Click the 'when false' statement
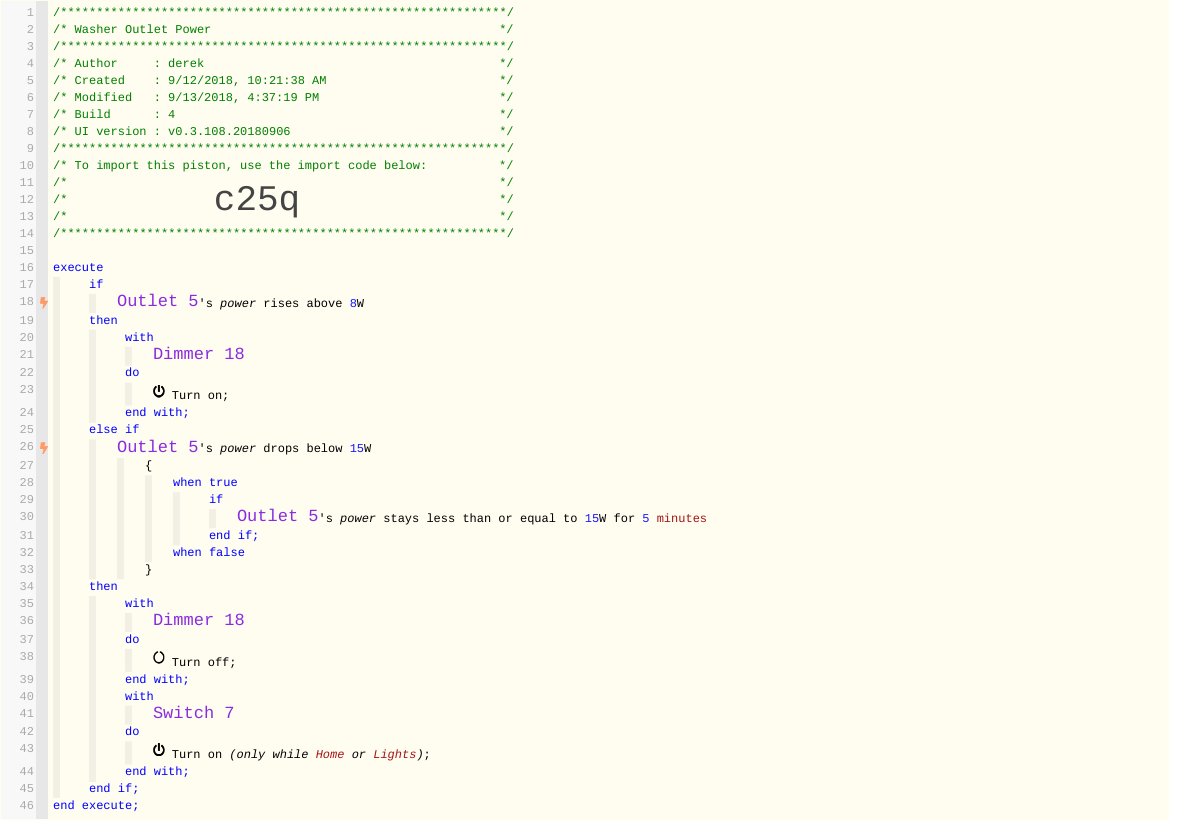Screen dimensions: 1178x824 [x=209, y=553]
